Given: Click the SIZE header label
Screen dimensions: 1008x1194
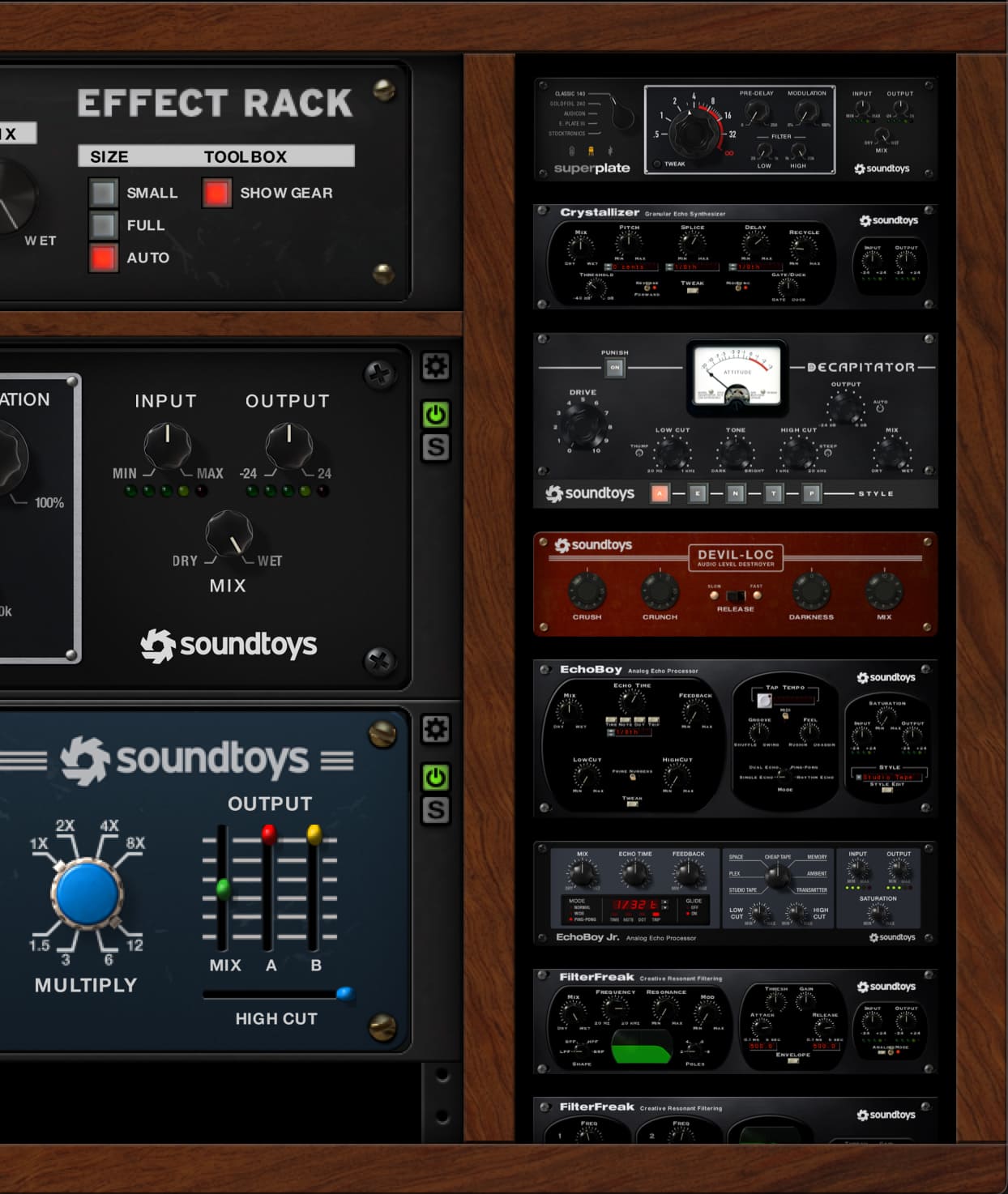Looking at the screenshot, I should (x=109, y=156).
